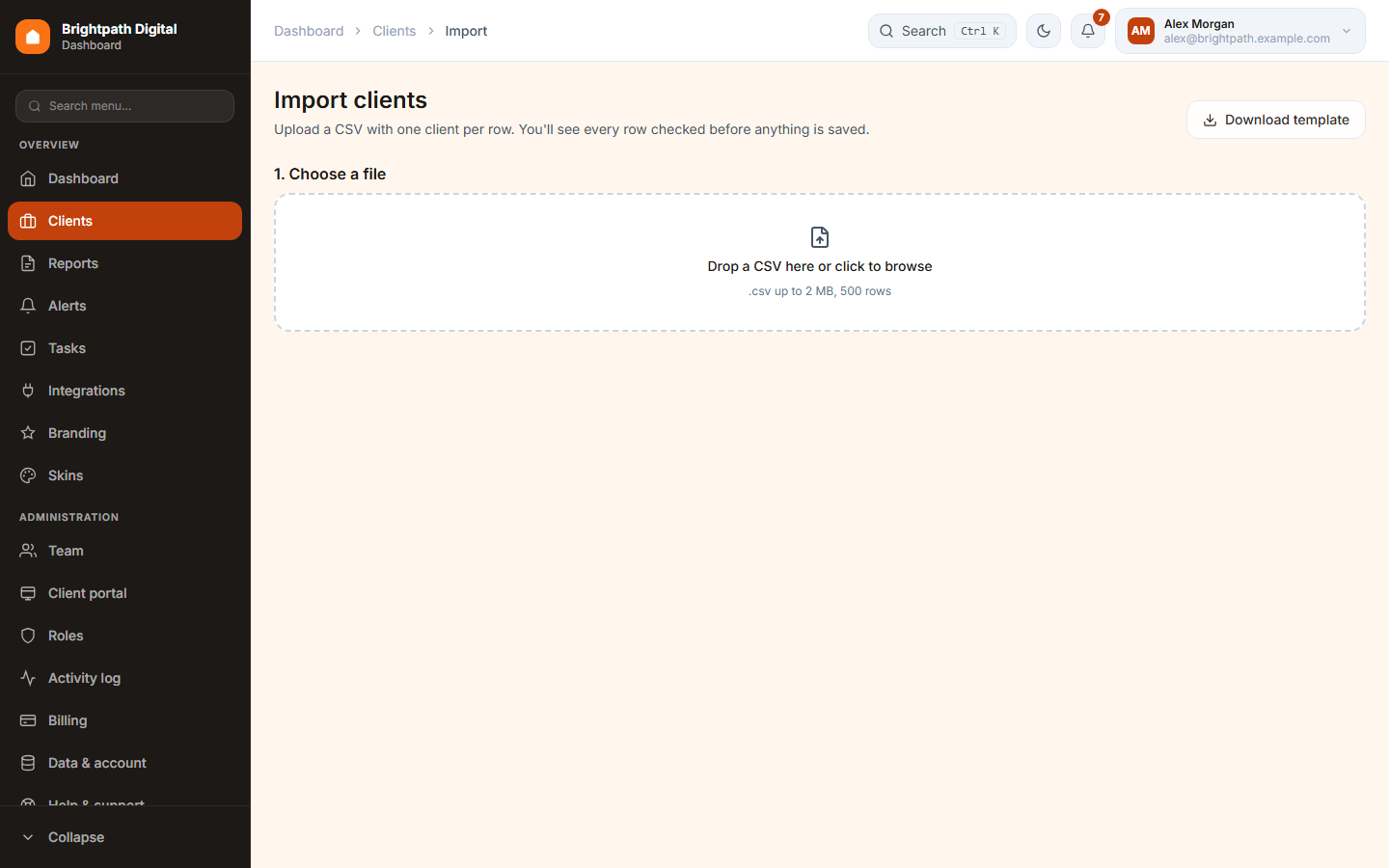Toggle dark mode with moon button
Screen dimensions: 1389x868
[1044, 31]
